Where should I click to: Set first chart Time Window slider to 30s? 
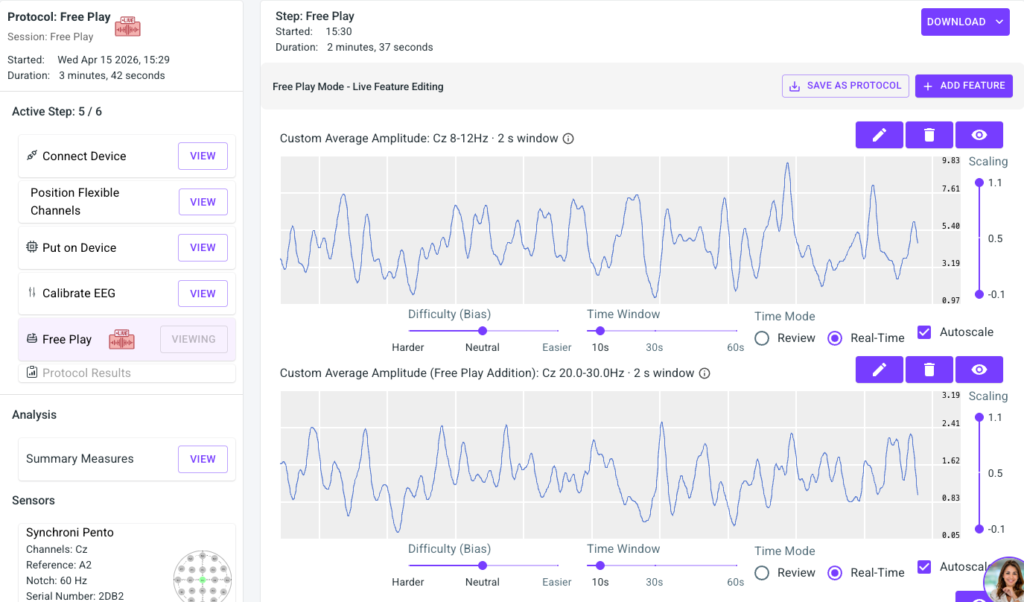pos(654,331)
